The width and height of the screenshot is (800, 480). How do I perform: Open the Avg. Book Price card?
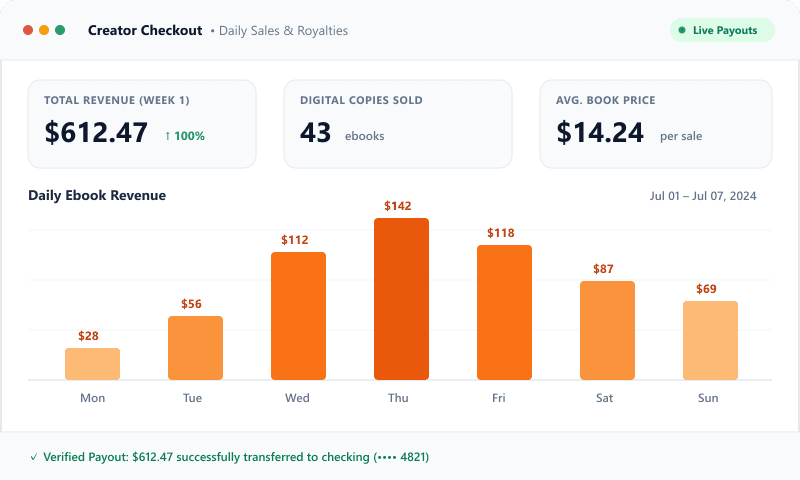[x=656, y=124]
